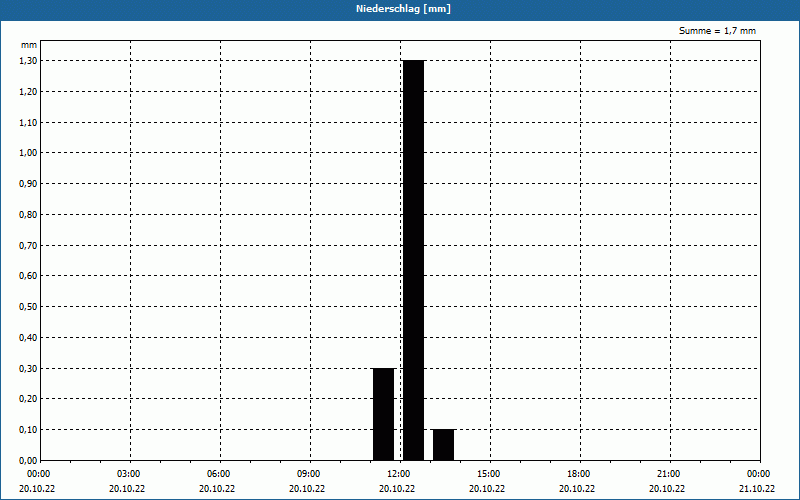Click the 03:00 time axis label
Viewport: 800px width, 500px height.
click(129, 474)
